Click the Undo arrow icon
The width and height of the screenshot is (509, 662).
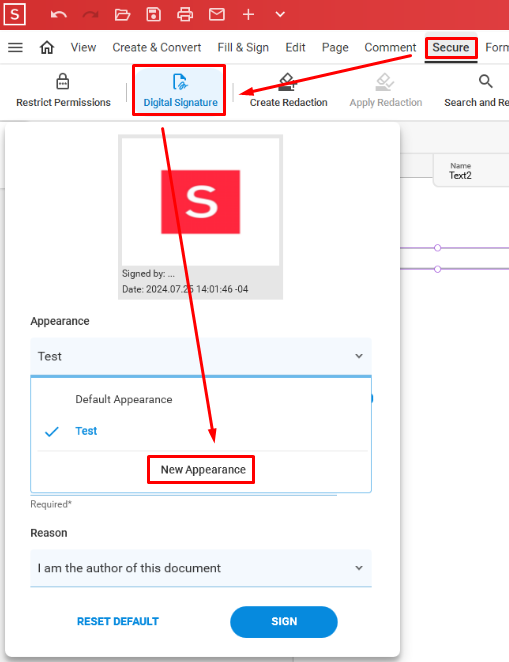point(59,15)
